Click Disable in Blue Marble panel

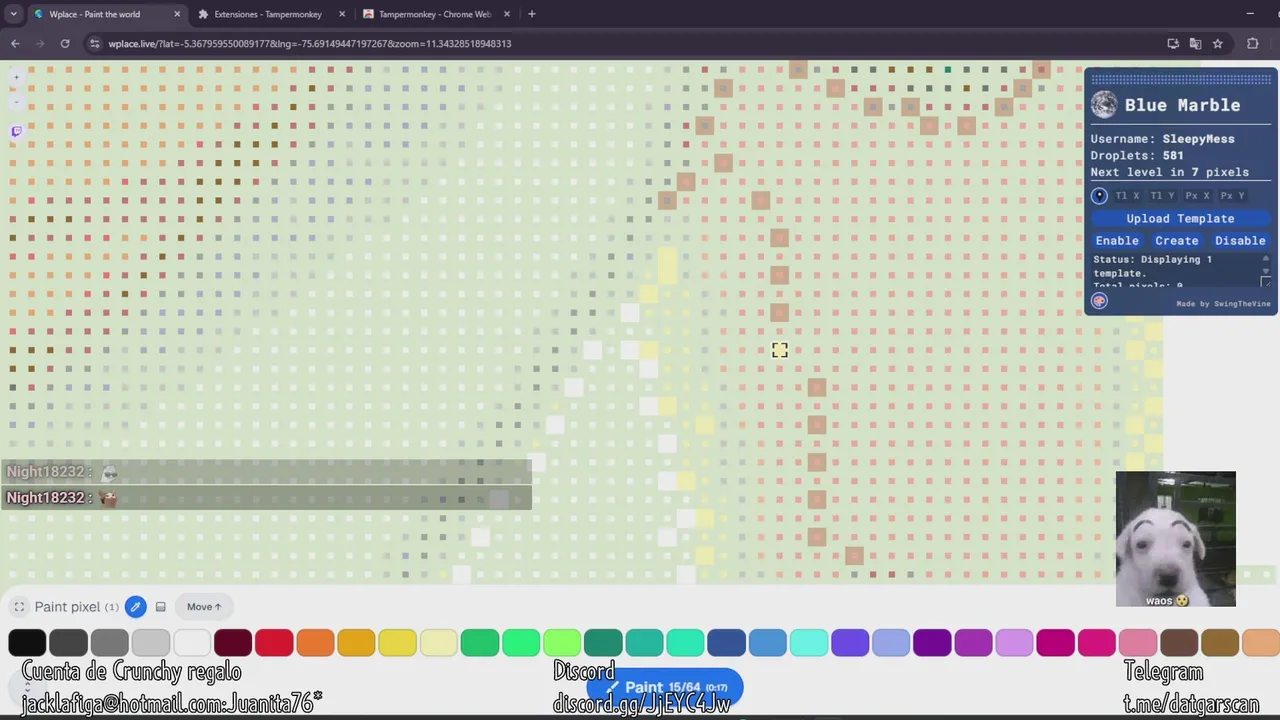[x=1240, y=240]
